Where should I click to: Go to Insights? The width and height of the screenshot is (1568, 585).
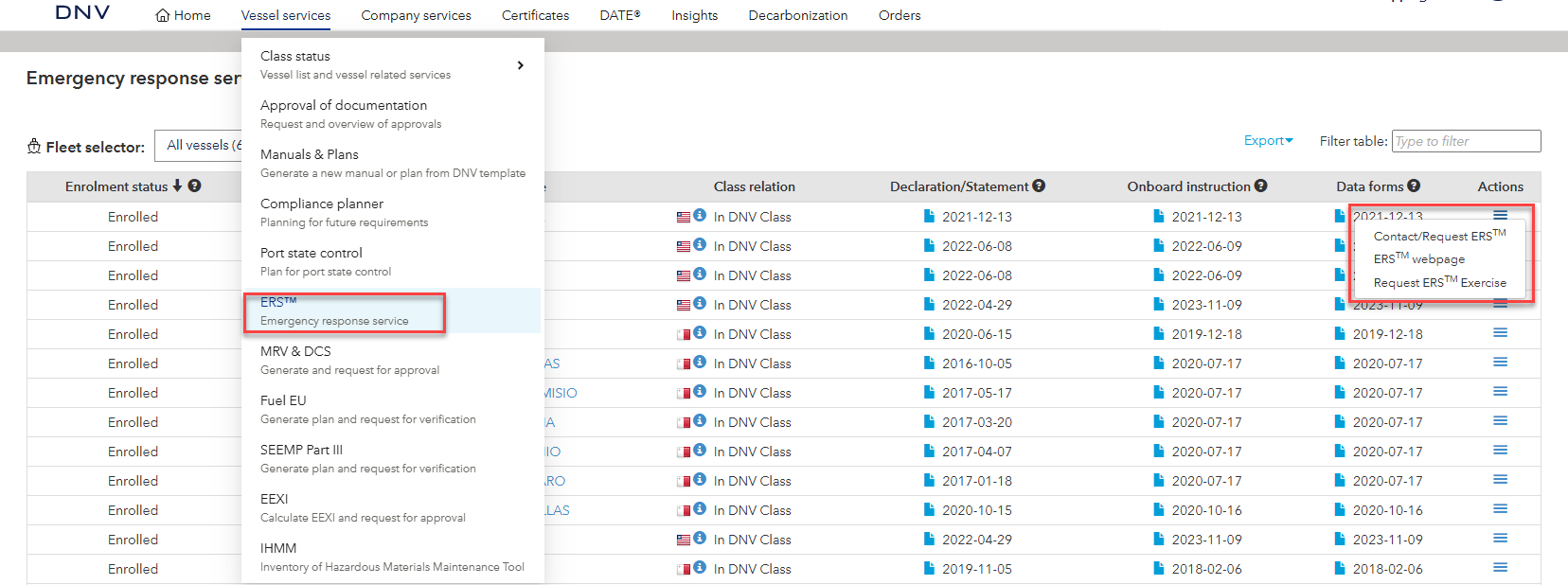pyautogui.click(x=694, y=15)
